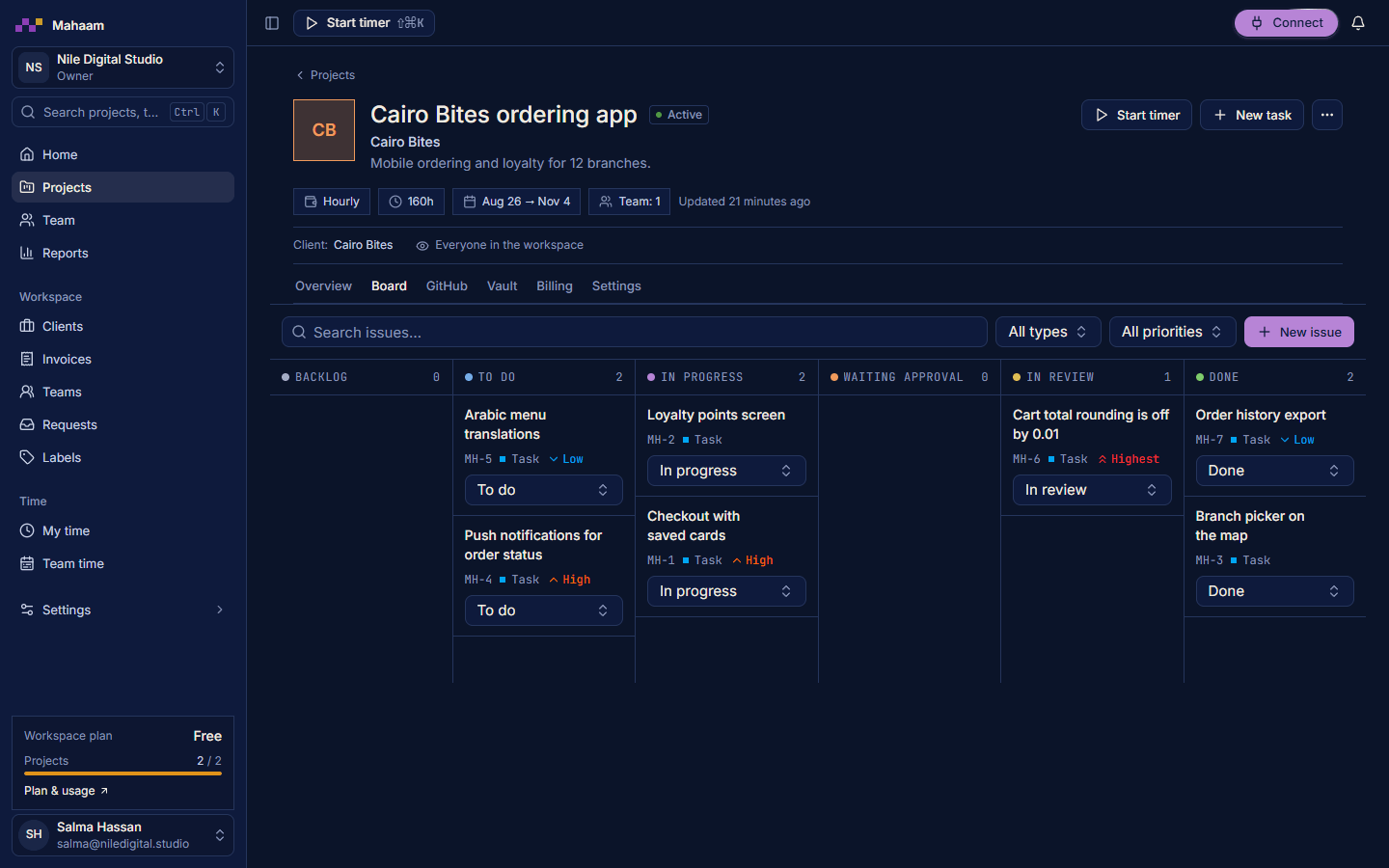This screenshot has width=1389, height=868.
Task: Open Labels in the sidebar
Action: (x=123, y=457)
